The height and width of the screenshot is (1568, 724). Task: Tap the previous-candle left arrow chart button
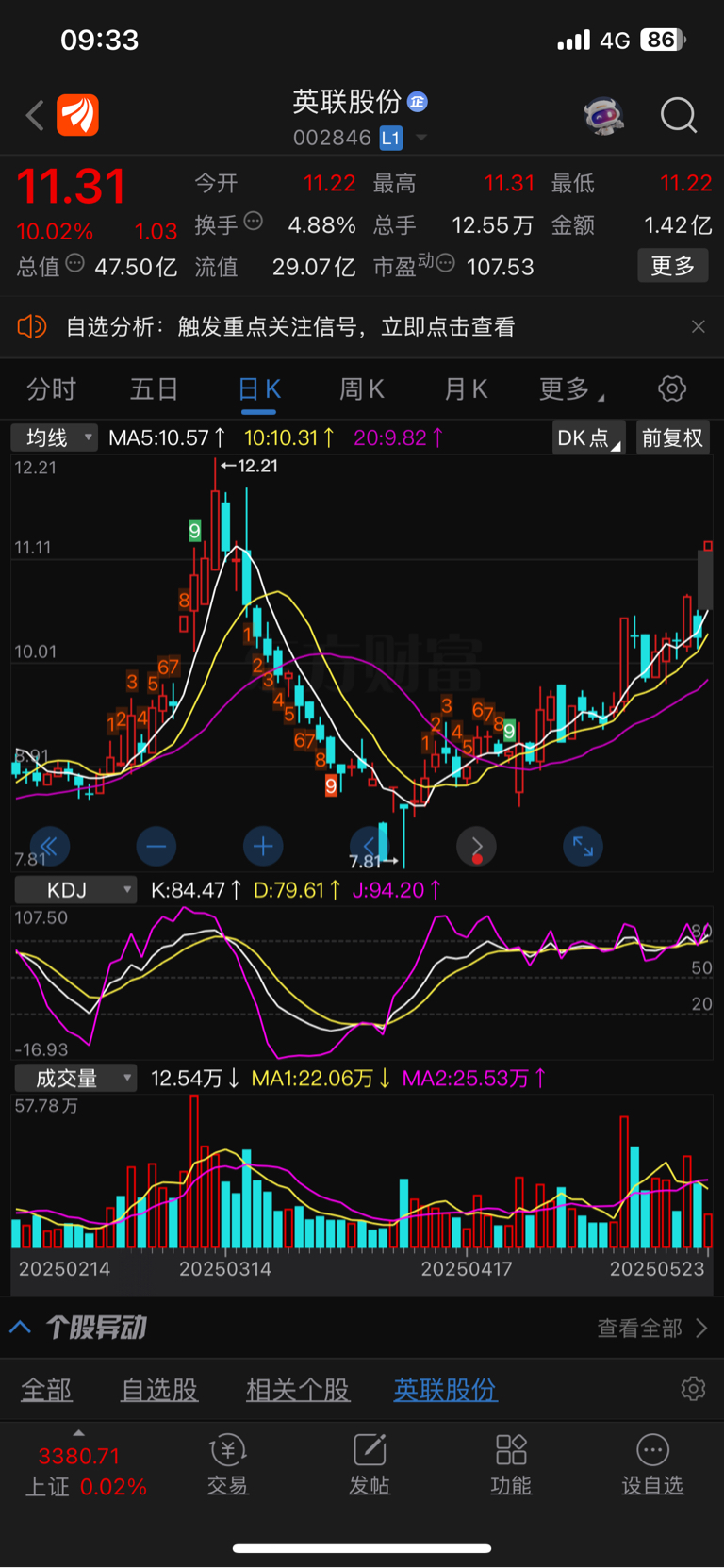pyautogui.click(x=370, y=846)
